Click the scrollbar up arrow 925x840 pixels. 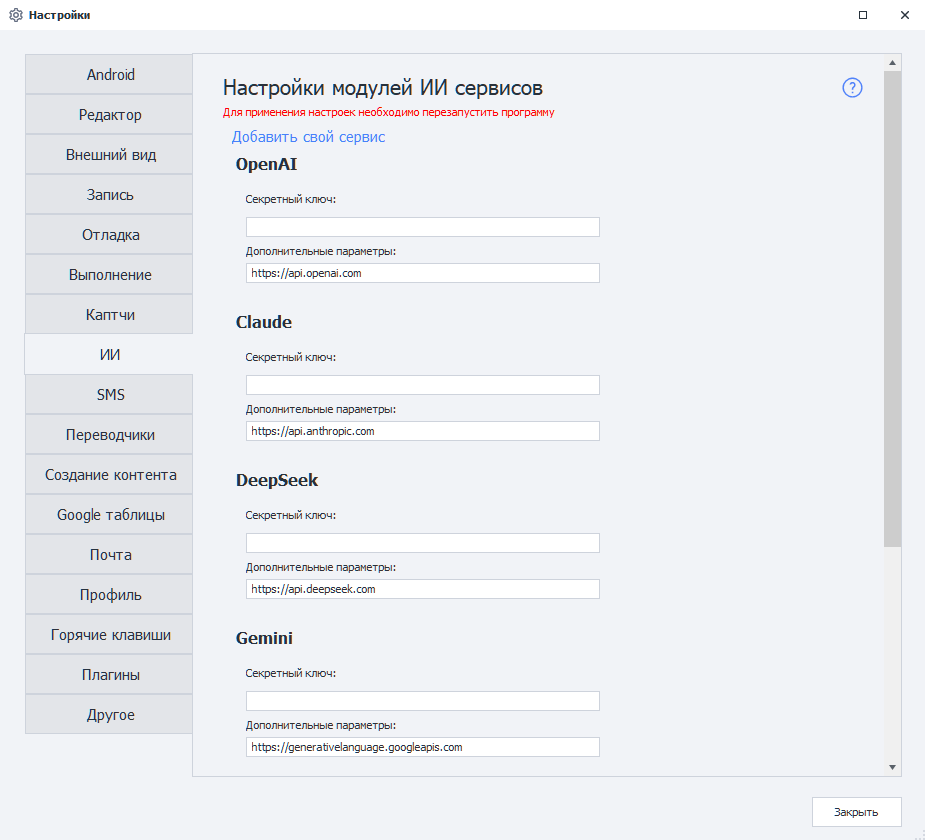pos(893,63)
